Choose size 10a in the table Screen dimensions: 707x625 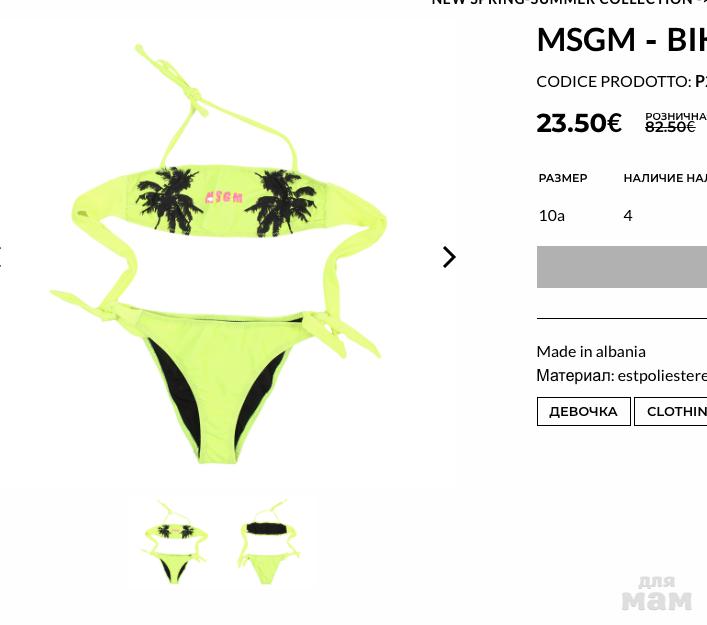click(551, 216)
